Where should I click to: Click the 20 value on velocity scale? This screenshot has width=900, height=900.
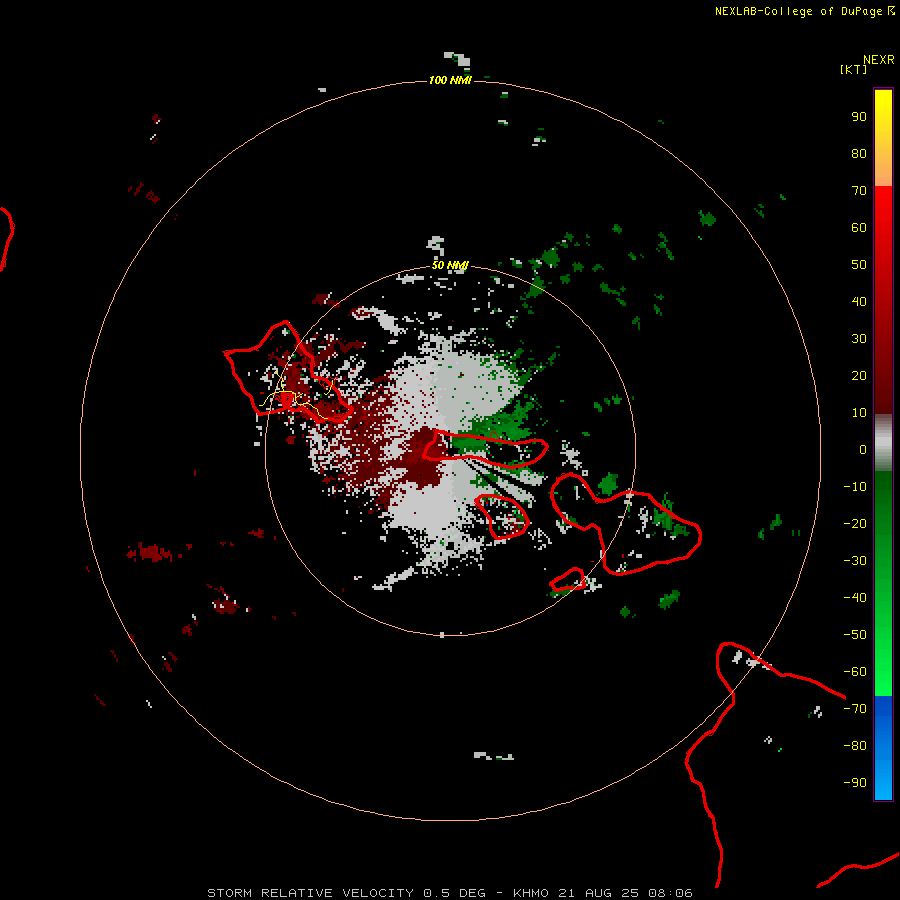coord(859,375)
